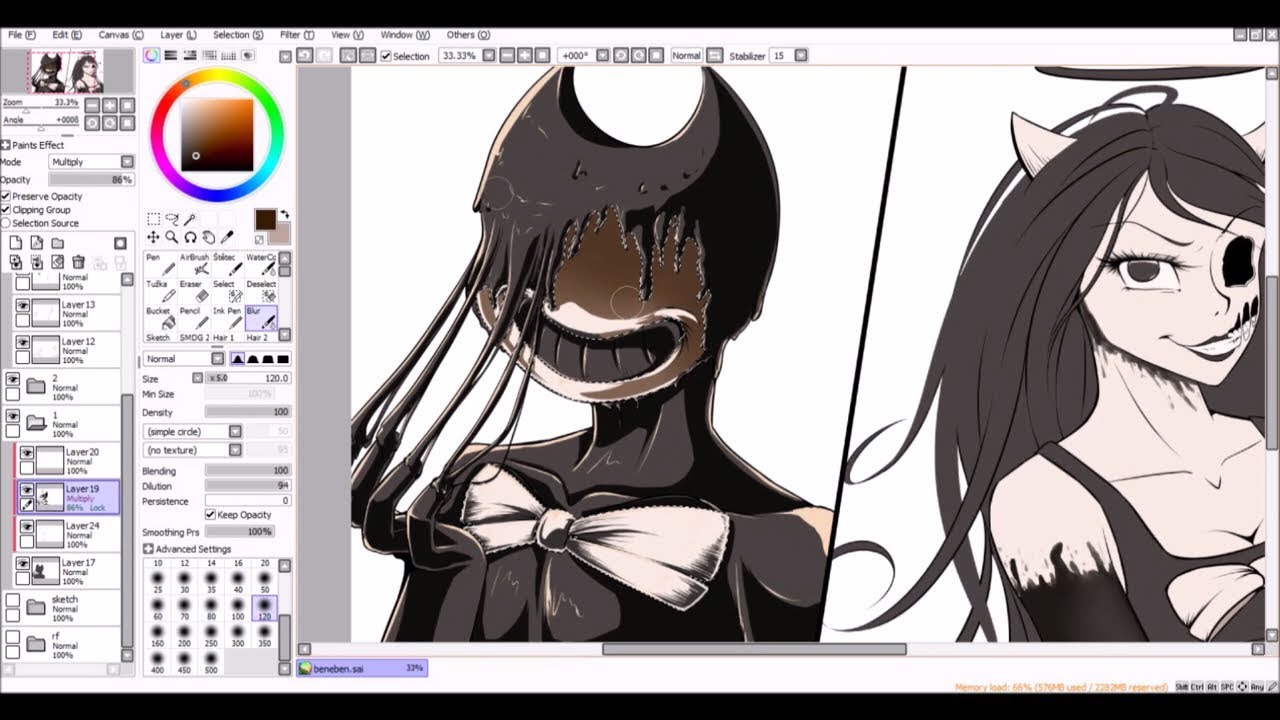The height and width of the screenshot is (720, 1280).
Task: Select the Ink Pen tool
Action: (227, 317)
